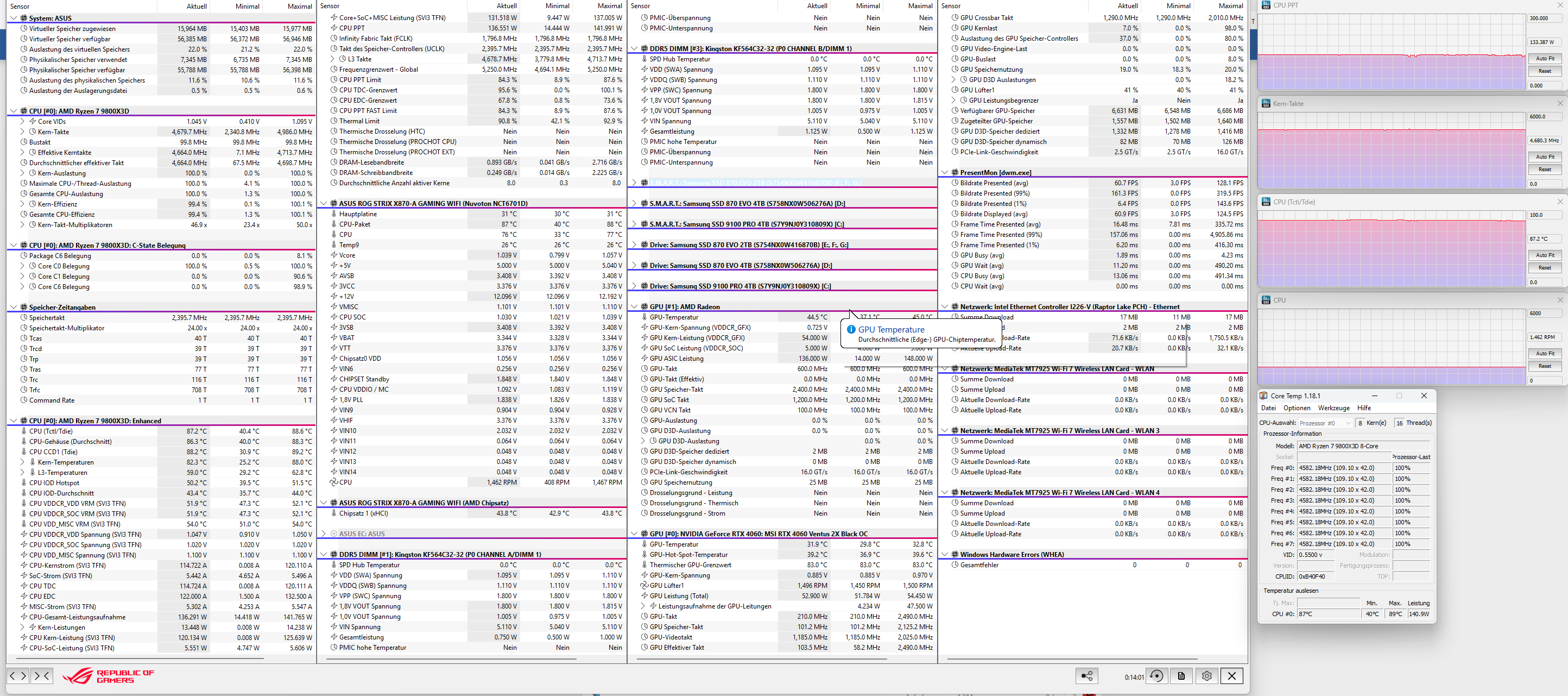Click the chip icon beside GPU [#1]: AMD Radeon
Viewport: 1568px width, 696px height.
click(x=644, y=307)
